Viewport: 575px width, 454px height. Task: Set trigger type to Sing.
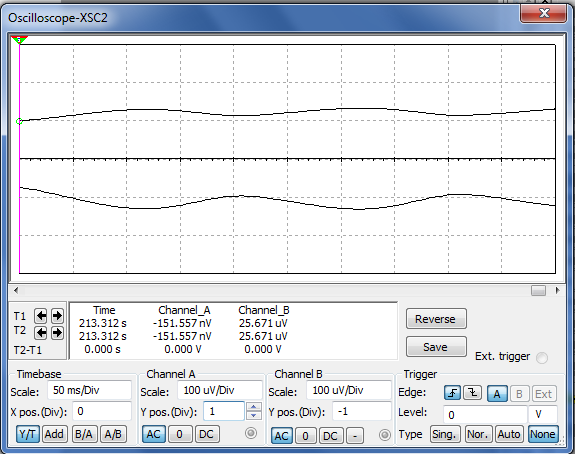[x=445, y=435]
